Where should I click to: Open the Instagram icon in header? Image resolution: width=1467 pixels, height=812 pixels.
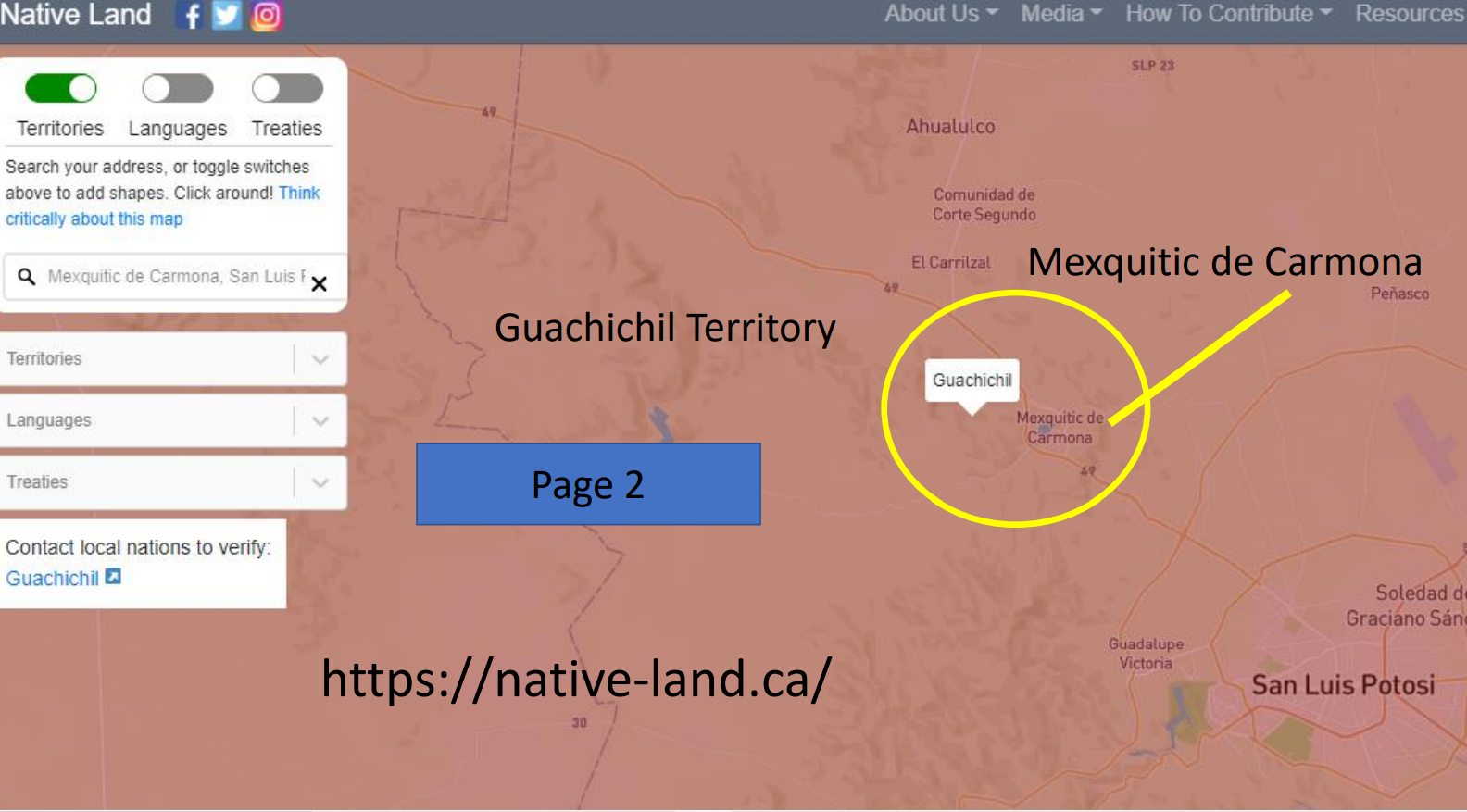coord(267,16)
